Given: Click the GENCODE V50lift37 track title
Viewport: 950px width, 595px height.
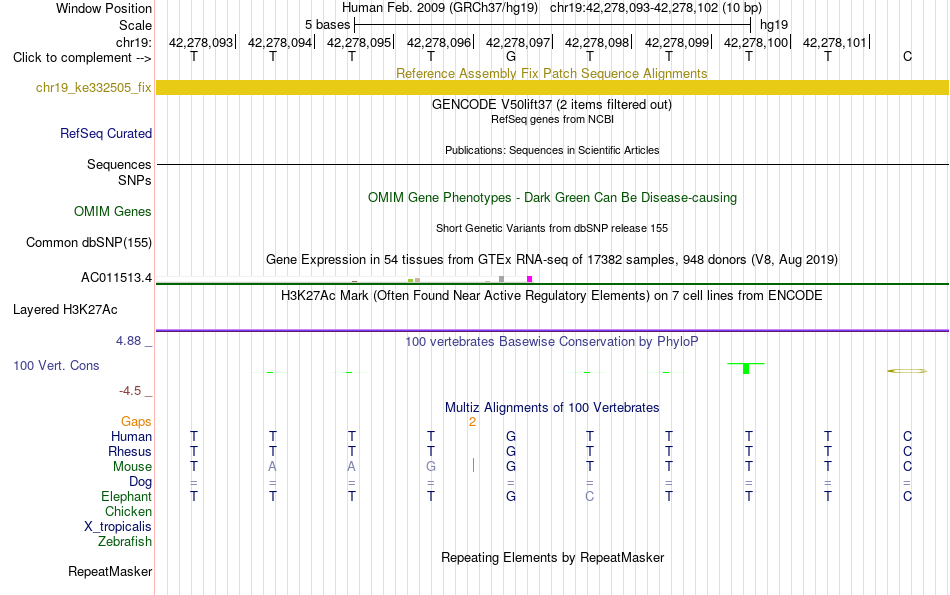Looking at the screenshot, I should [552, 104].
